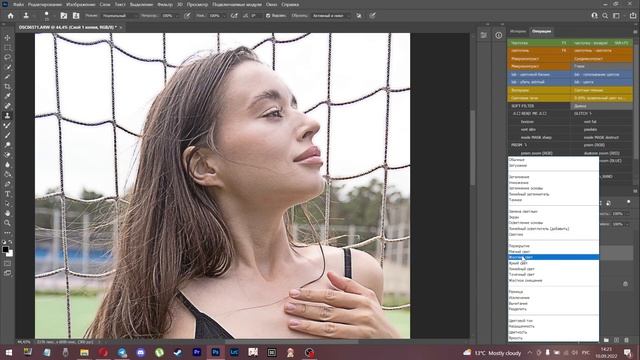Select the Path Selection arrow tool
The image size is (640, 360).
7,204
